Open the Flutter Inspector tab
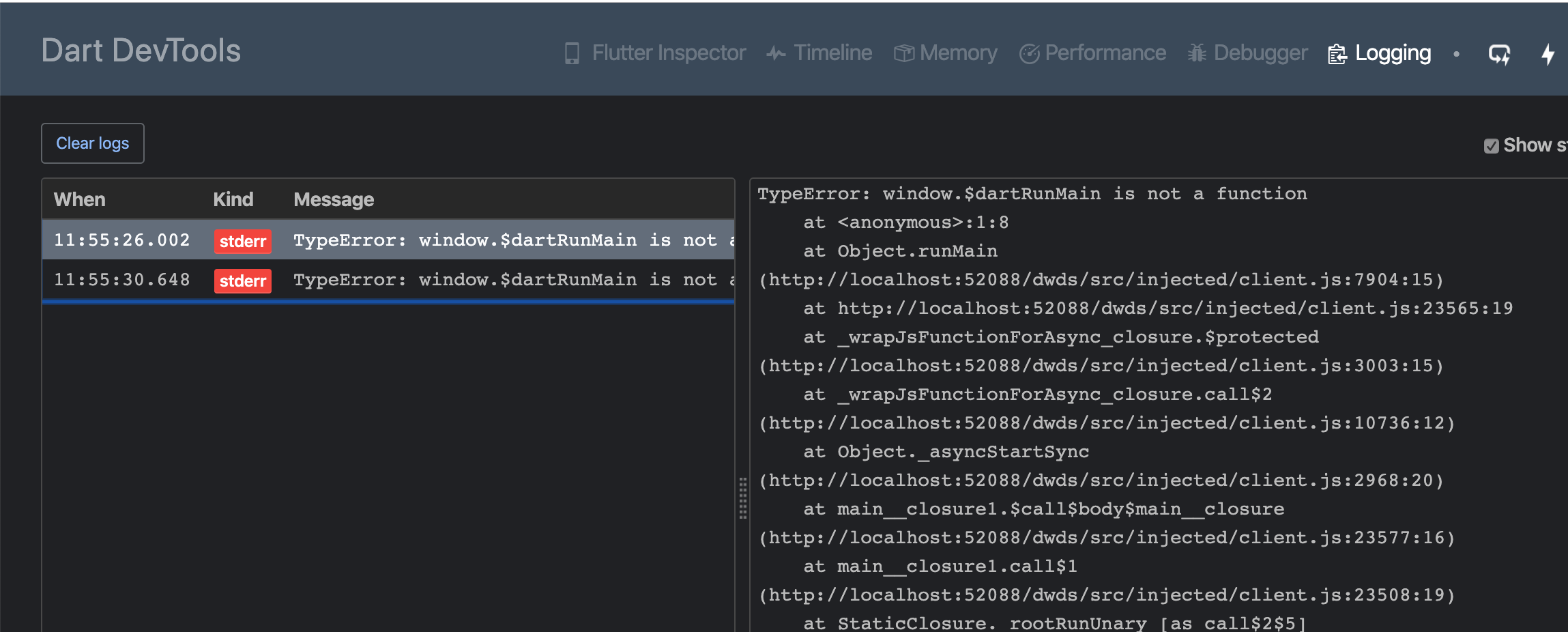Screen dimensions: 1568x632 (655, 53)
